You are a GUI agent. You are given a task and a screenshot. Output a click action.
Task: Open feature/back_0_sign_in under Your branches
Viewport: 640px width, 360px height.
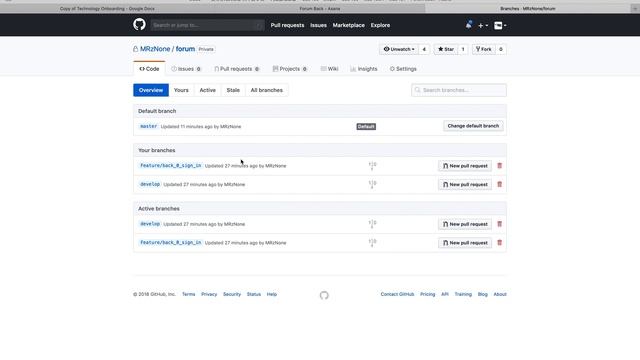[171, 166]
